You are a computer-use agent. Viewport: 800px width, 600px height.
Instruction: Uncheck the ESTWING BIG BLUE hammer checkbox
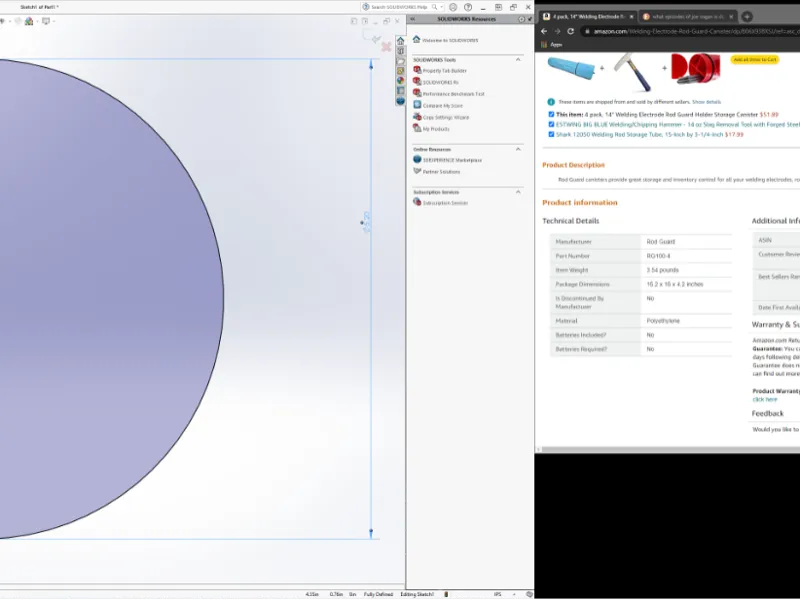click(x=551, y=124)
